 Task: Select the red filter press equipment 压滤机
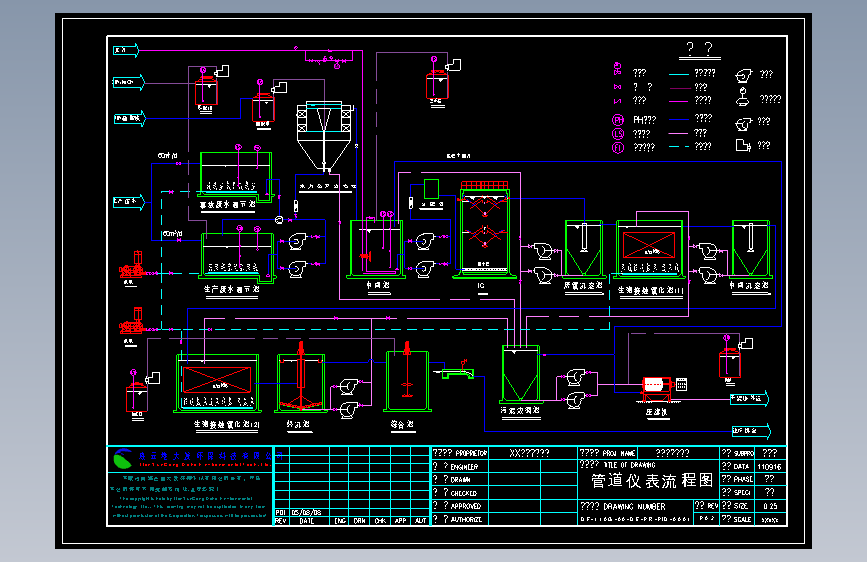[x=657, y=388]
